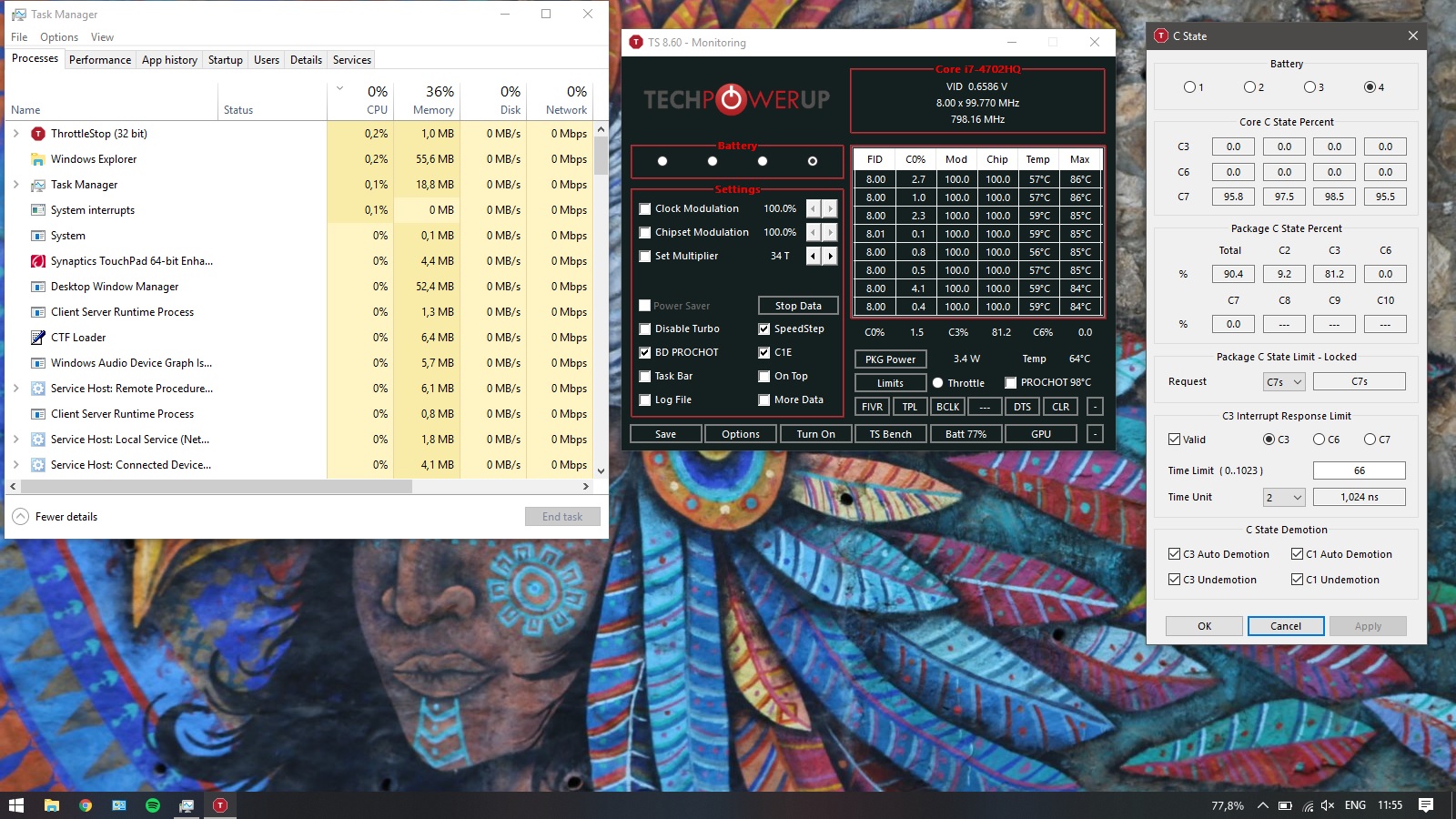Click Cancel in the C State window

coord(1286,626)
